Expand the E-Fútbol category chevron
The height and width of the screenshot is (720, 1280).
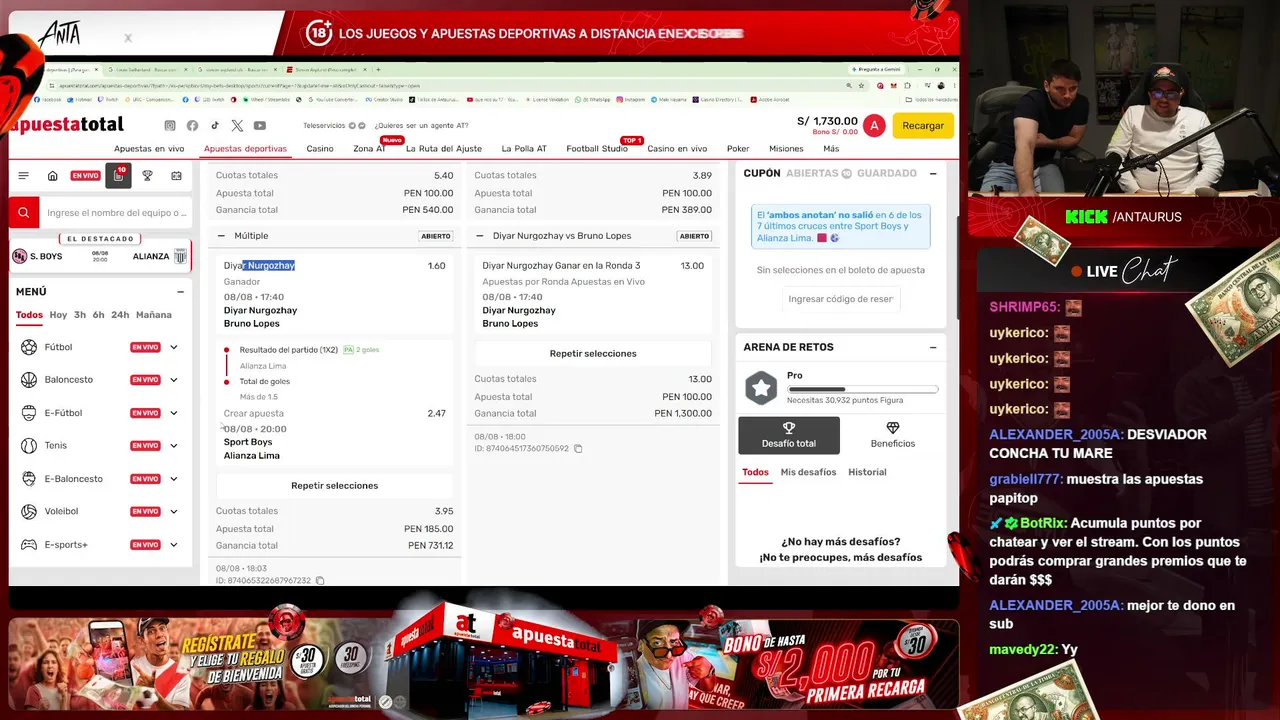pyautogui.click(x=174, y=413)
